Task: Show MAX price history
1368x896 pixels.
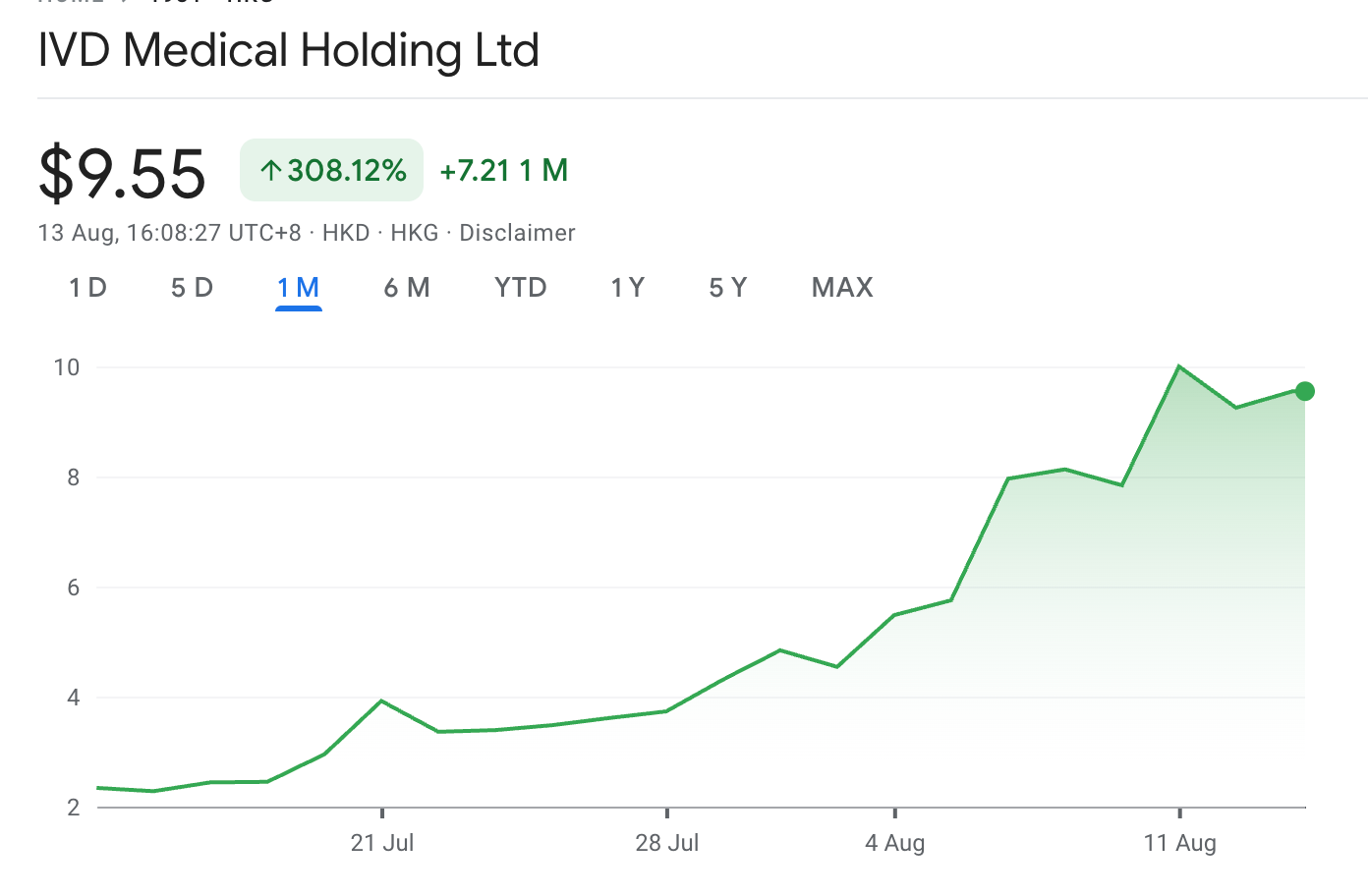Action: 842,288
